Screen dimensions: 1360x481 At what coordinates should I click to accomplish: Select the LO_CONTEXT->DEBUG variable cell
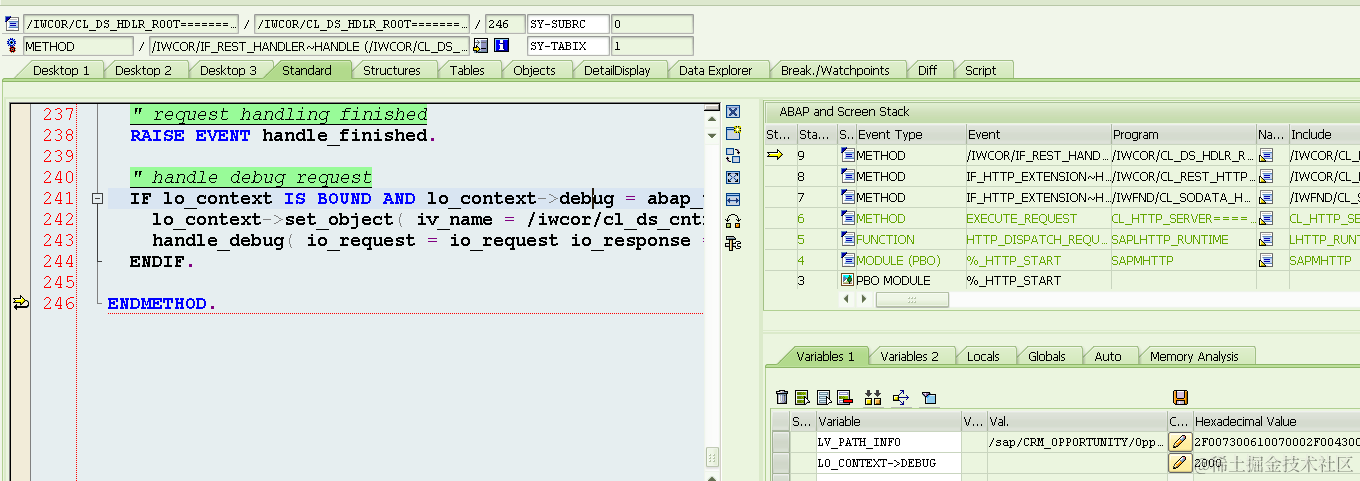click(888, 463)
